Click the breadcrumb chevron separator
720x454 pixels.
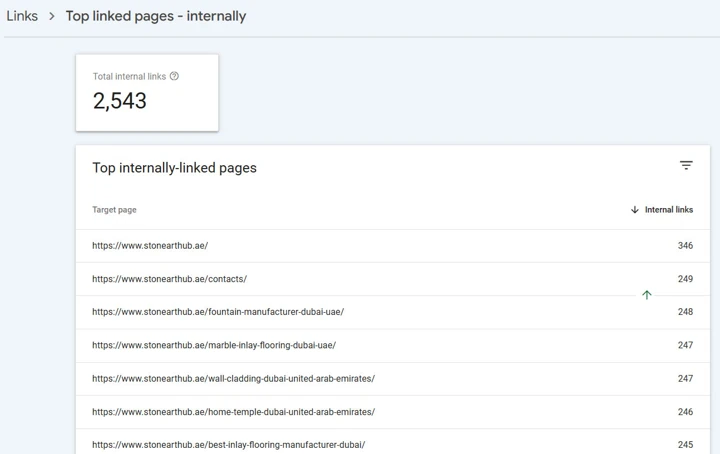[x=51, y=17]
